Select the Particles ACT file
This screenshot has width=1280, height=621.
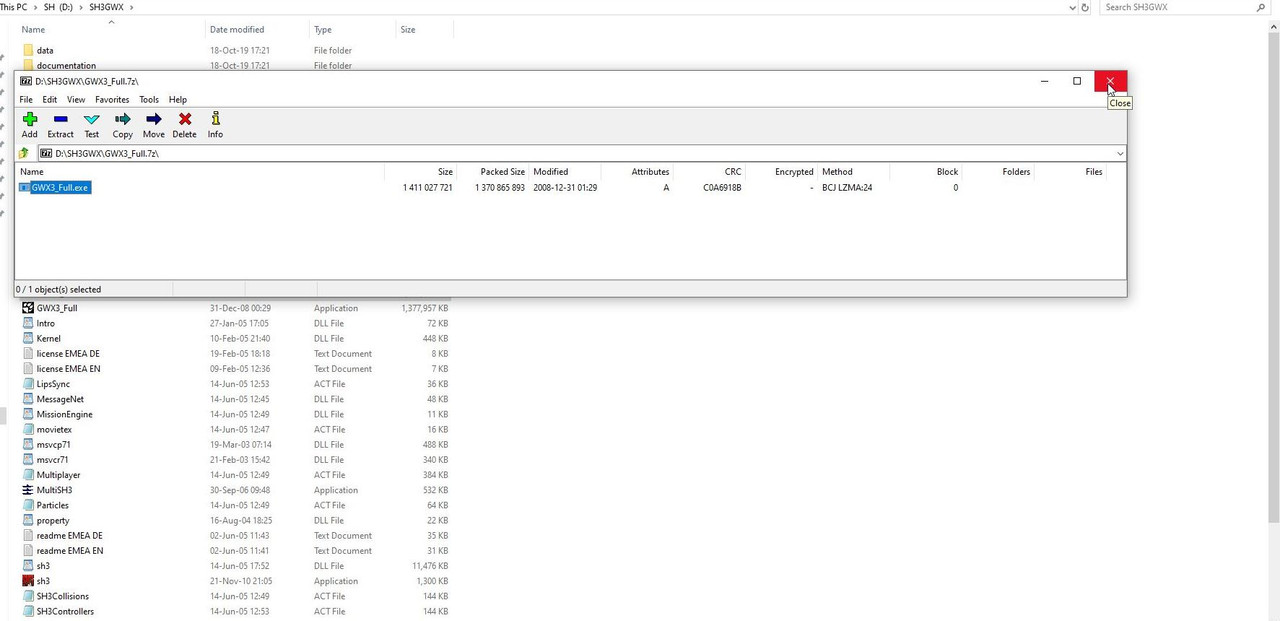click(x=52, y=505)
